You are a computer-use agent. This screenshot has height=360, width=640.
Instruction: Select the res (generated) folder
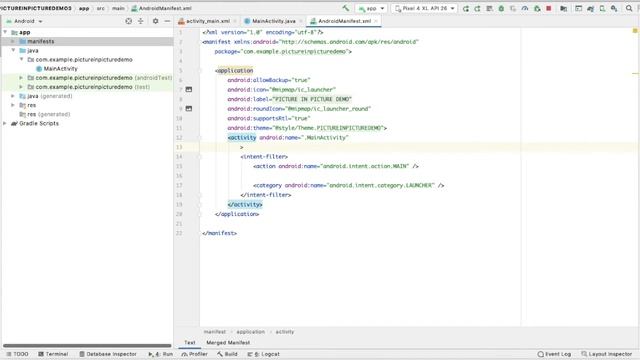click(x=49, y=114)
